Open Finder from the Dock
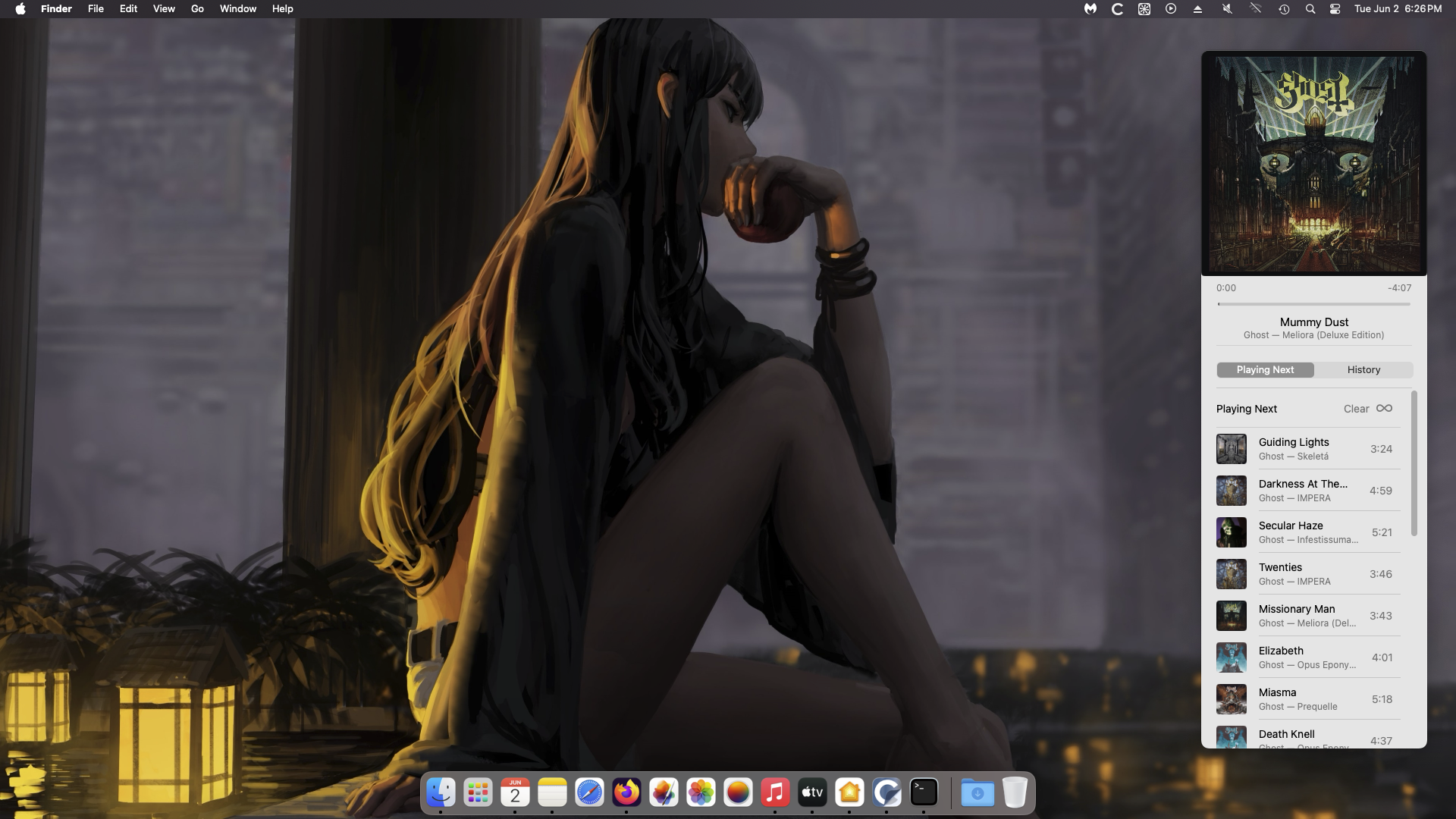This screenshot has height=819, width=1456. 441,793
